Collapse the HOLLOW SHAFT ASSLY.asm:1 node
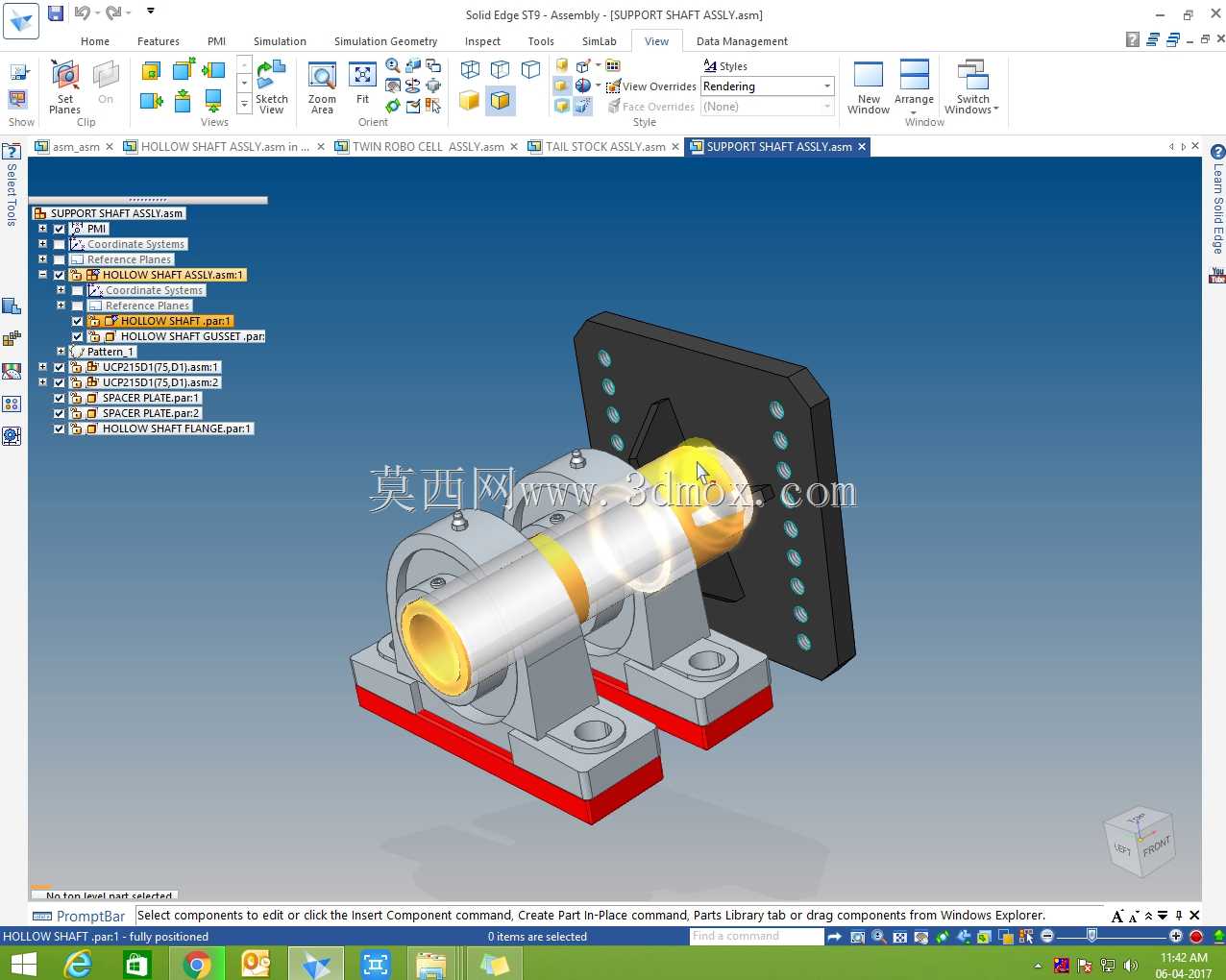The image size is (1226, 980). pyautogui.click(x=42, y=275)
